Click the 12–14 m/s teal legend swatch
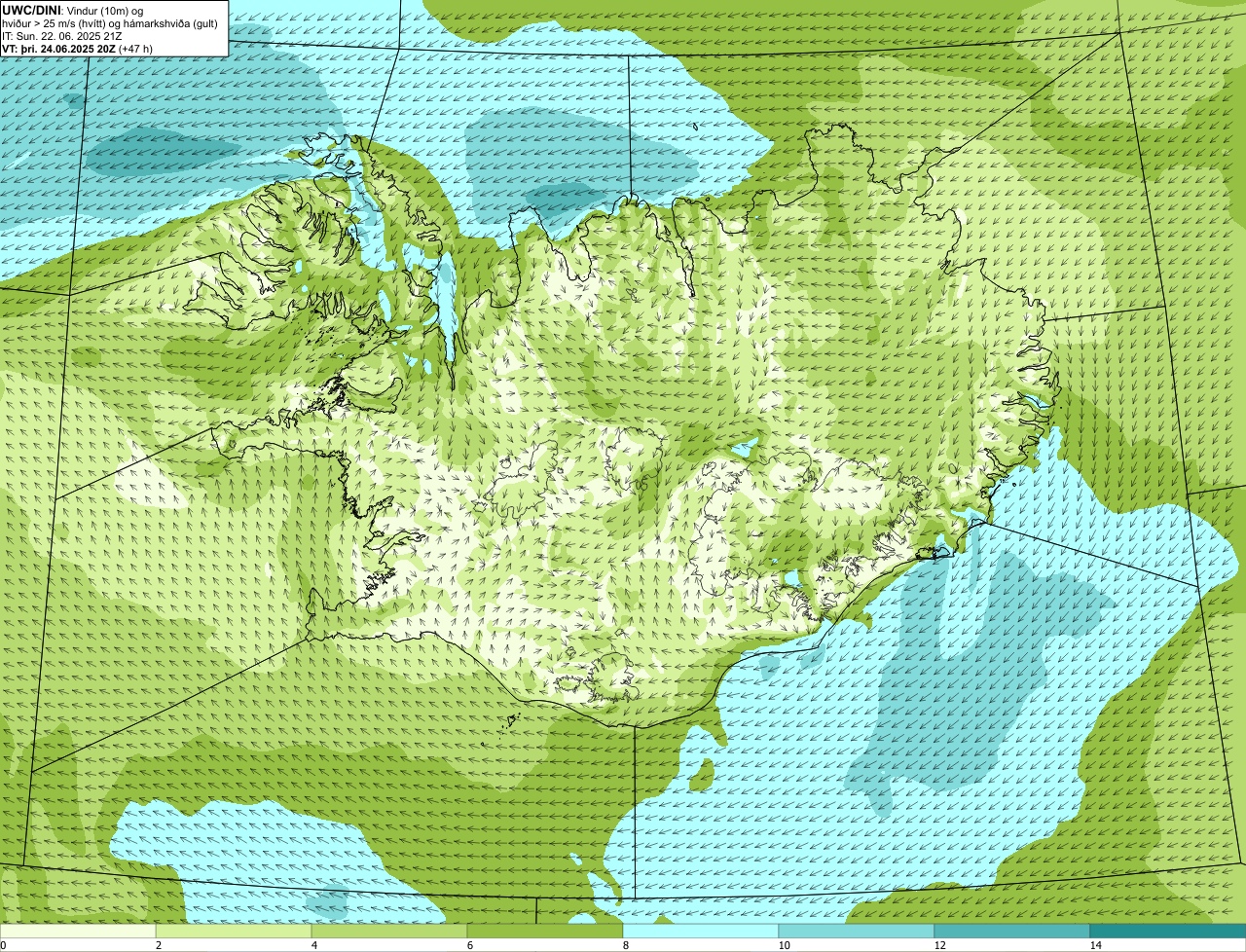The height and width of the screenshot is (952, 1246). coord(1012,931)
